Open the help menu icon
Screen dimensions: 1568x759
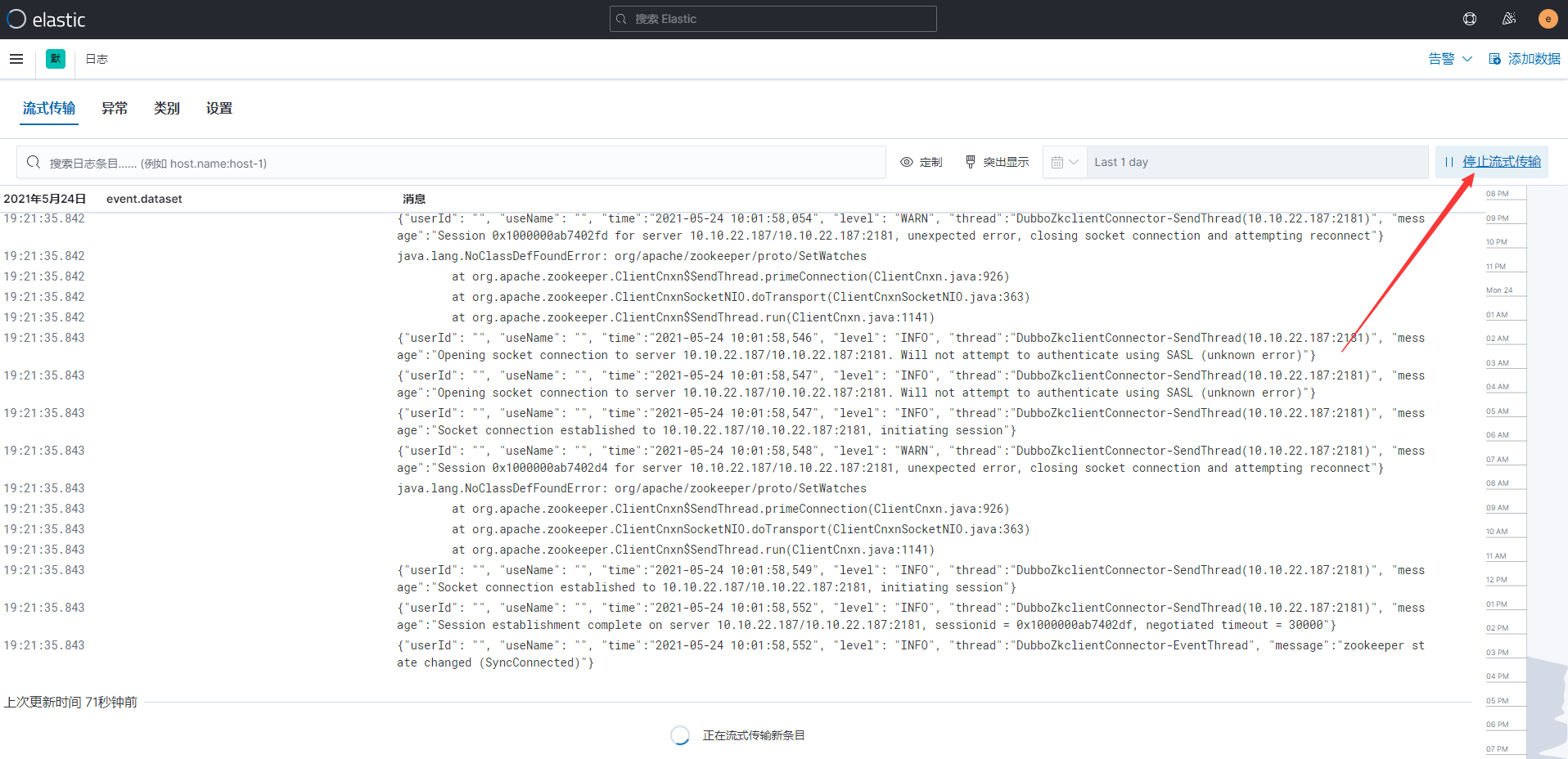pos(1470,19)
